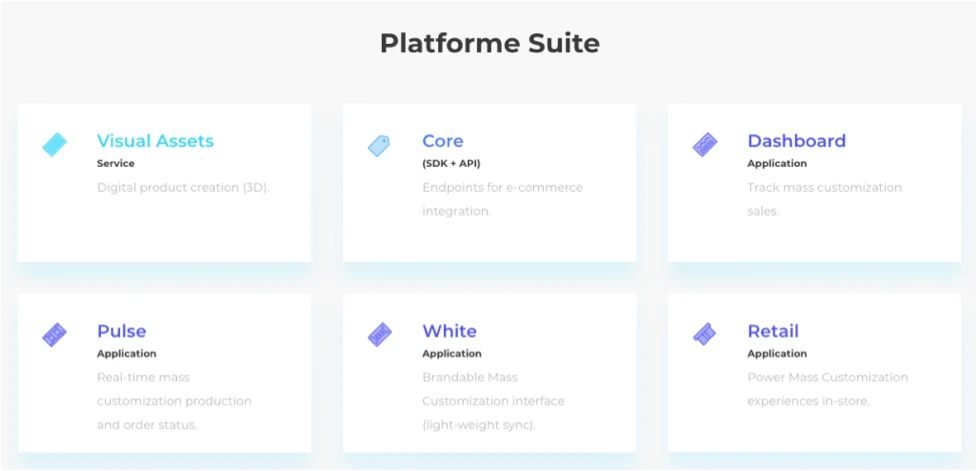Click the Dashboard chart icon
The width and height of the screenshot is (977, 471).
coord(705,145)
